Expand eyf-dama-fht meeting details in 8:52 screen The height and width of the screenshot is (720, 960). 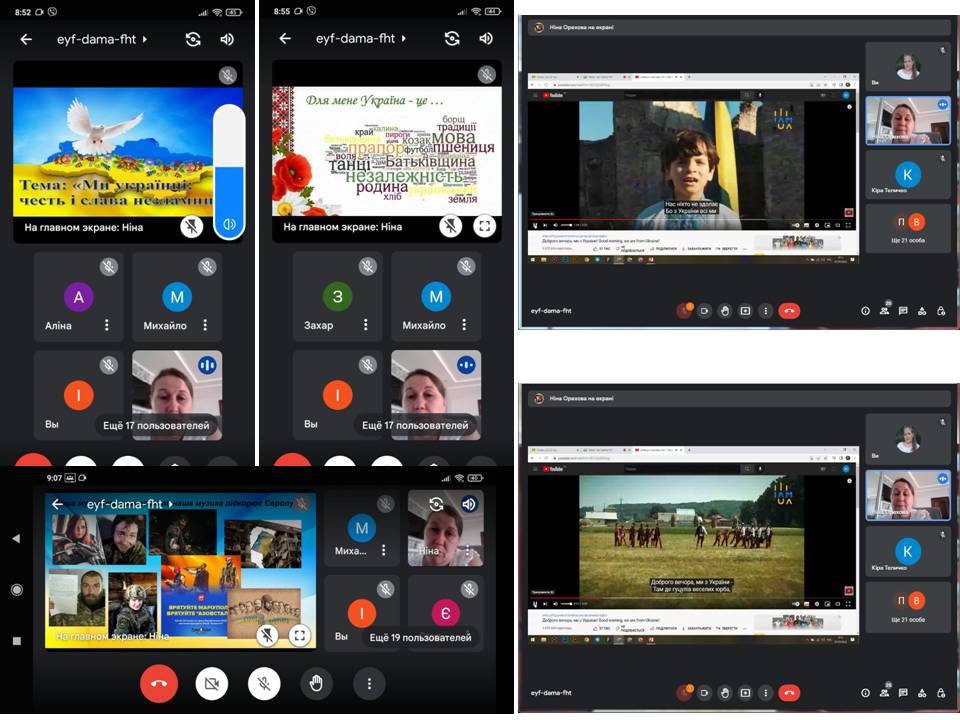pyautogui.click(x=102, y=40)
